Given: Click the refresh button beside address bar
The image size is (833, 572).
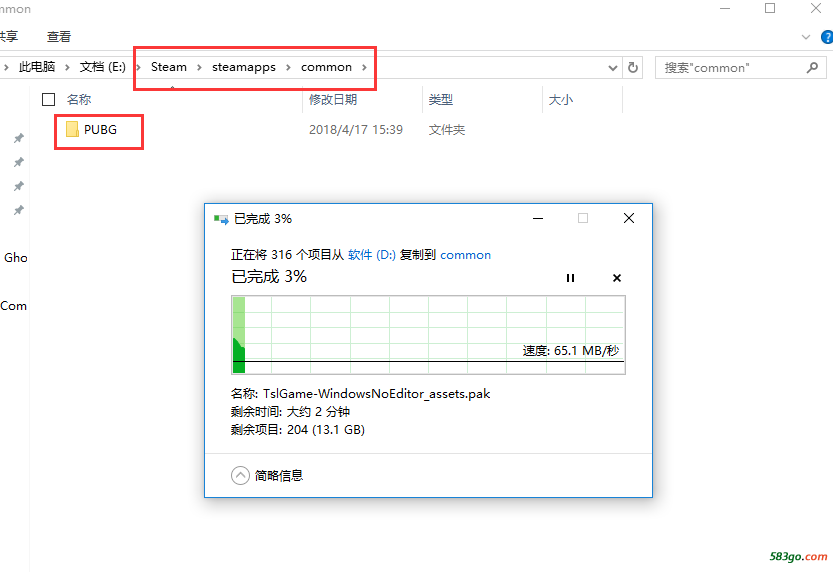Looking at the screenshot, I should 633,67.
